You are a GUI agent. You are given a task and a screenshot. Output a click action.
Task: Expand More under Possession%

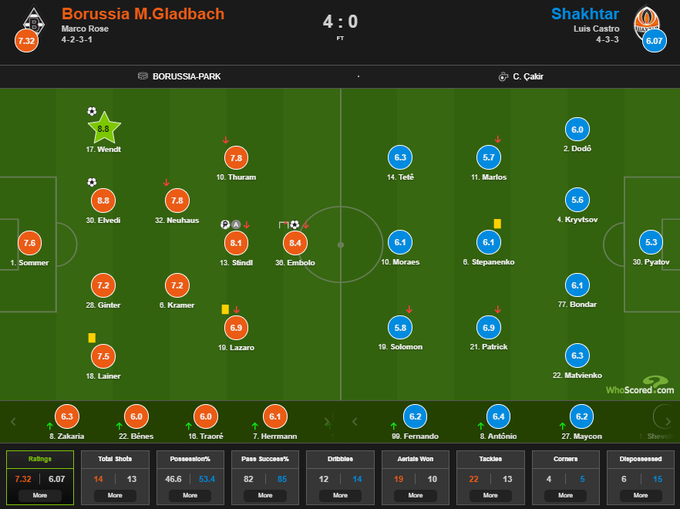[189, 494]
